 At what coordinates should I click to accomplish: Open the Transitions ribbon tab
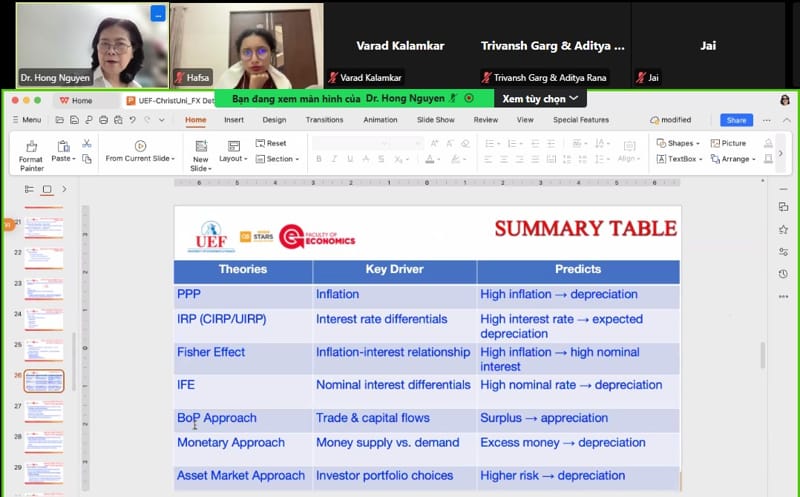324,120
